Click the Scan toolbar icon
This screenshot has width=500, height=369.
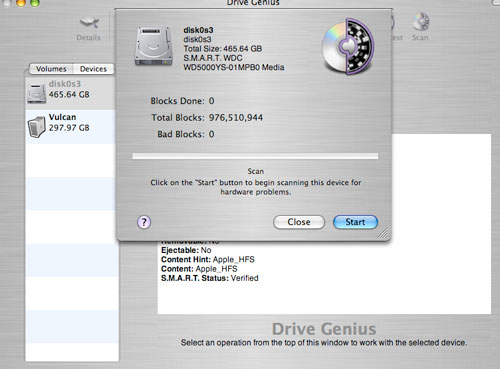click(x=420, y=27)
